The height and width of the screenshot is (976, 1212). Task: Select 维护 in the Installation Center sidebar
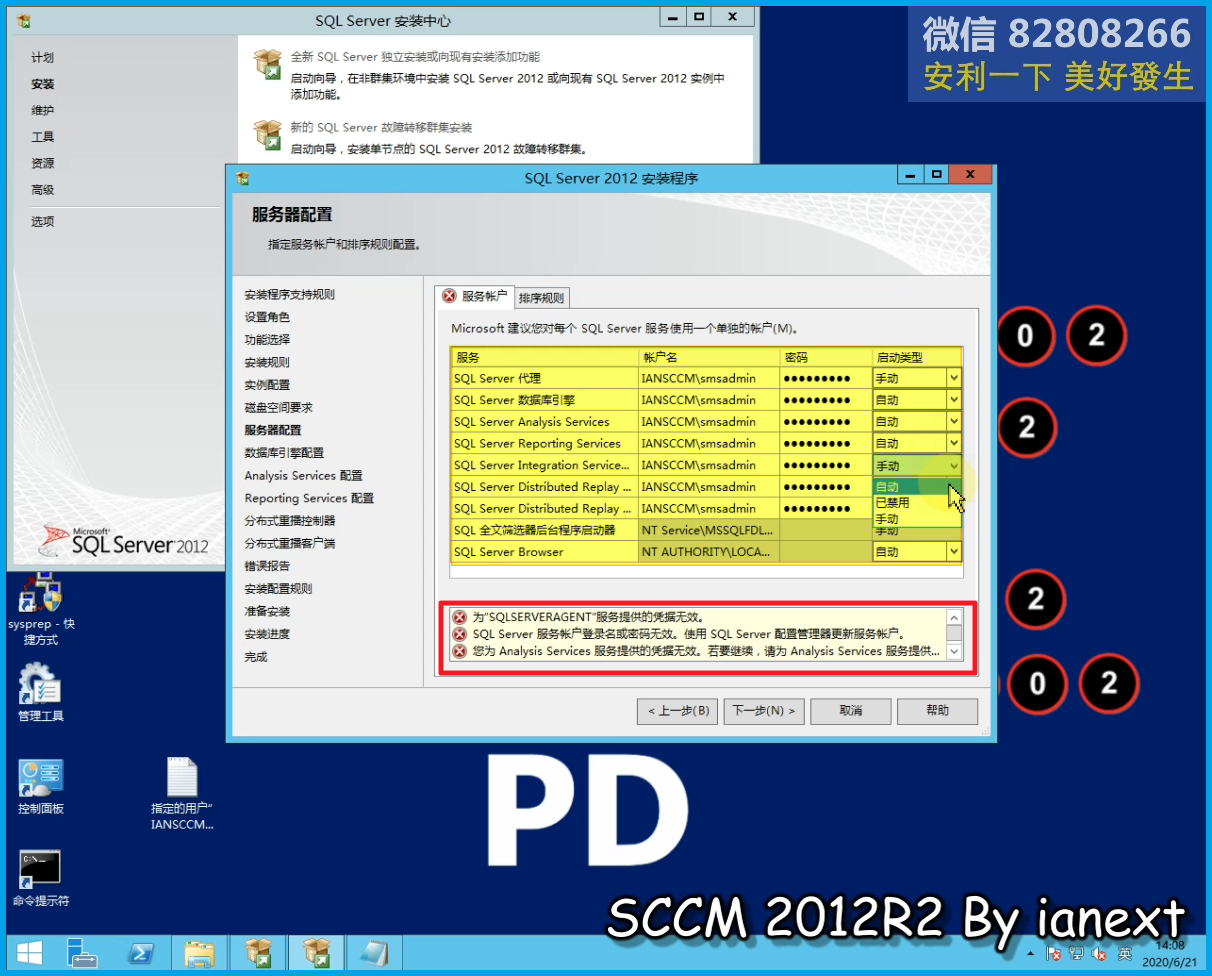42,110
